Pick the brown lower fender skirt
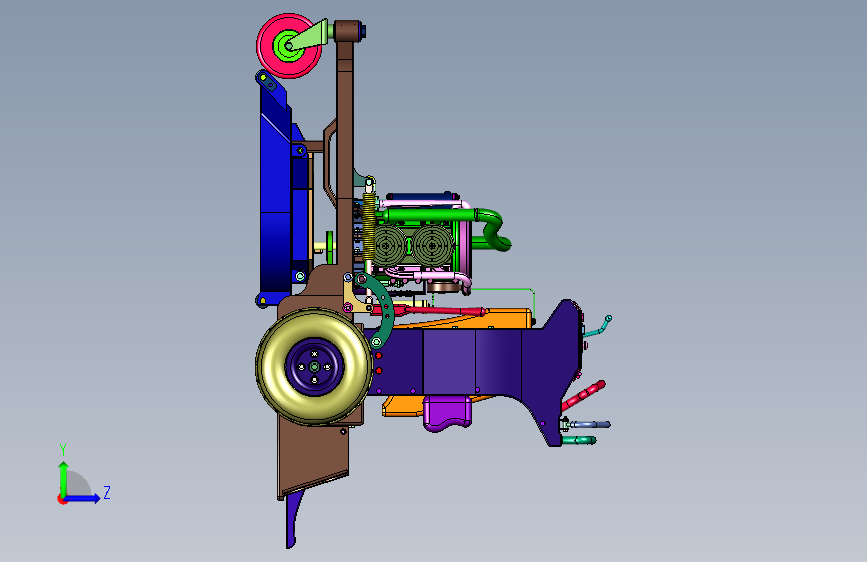The width and height of the screenshot is (867, 562). pyautogui.click(x=312, y=454)
